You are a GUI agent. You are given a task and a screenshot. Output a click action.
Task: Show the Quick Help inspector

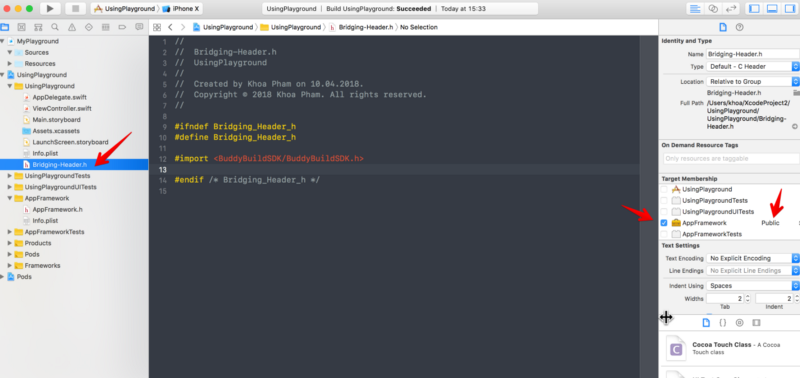point(739,28)
